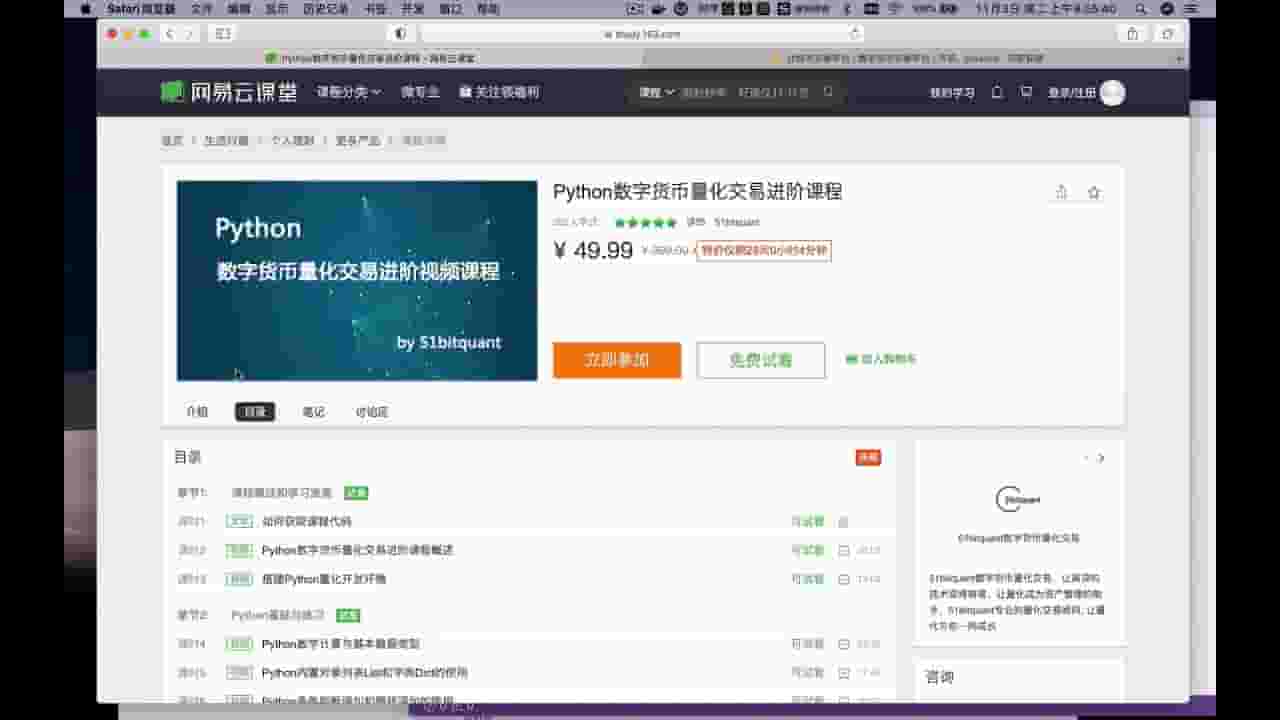This screenshot has height=720, width=1280.
Task: Click the user avatar icon
Action: click(x=1112, y=93)
